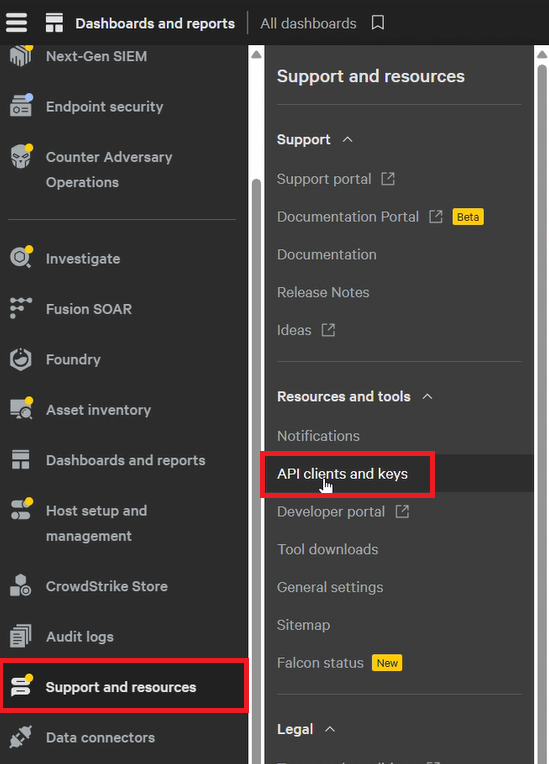Click the Investigate magnifier icon
The width and height of the screenshot is (549, 764).
pyautogui.click(x=21, y=257)
